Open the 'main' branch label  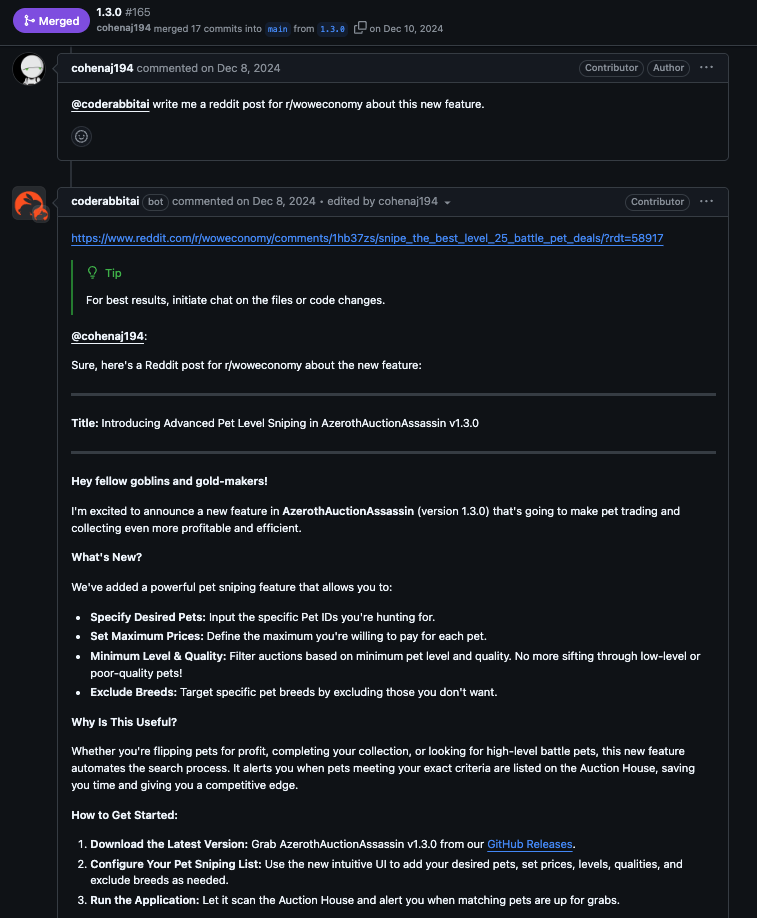[277, 29]
